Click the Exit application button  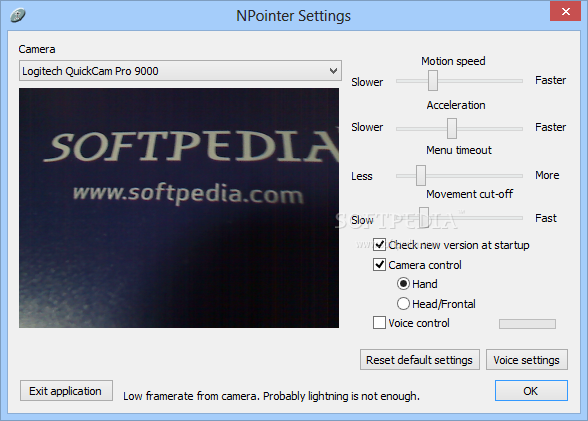pyautogui.click(x=66, y=391)
